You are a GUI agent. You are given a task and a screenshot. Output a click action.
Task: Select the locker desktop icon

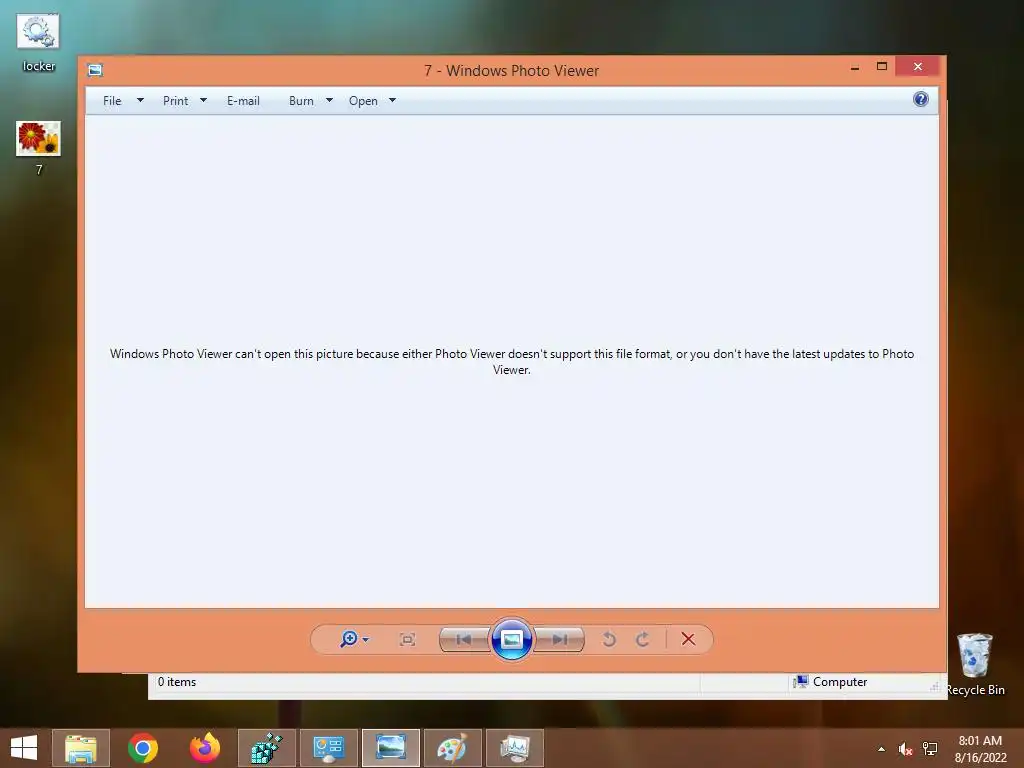click(x=39, y=43)
